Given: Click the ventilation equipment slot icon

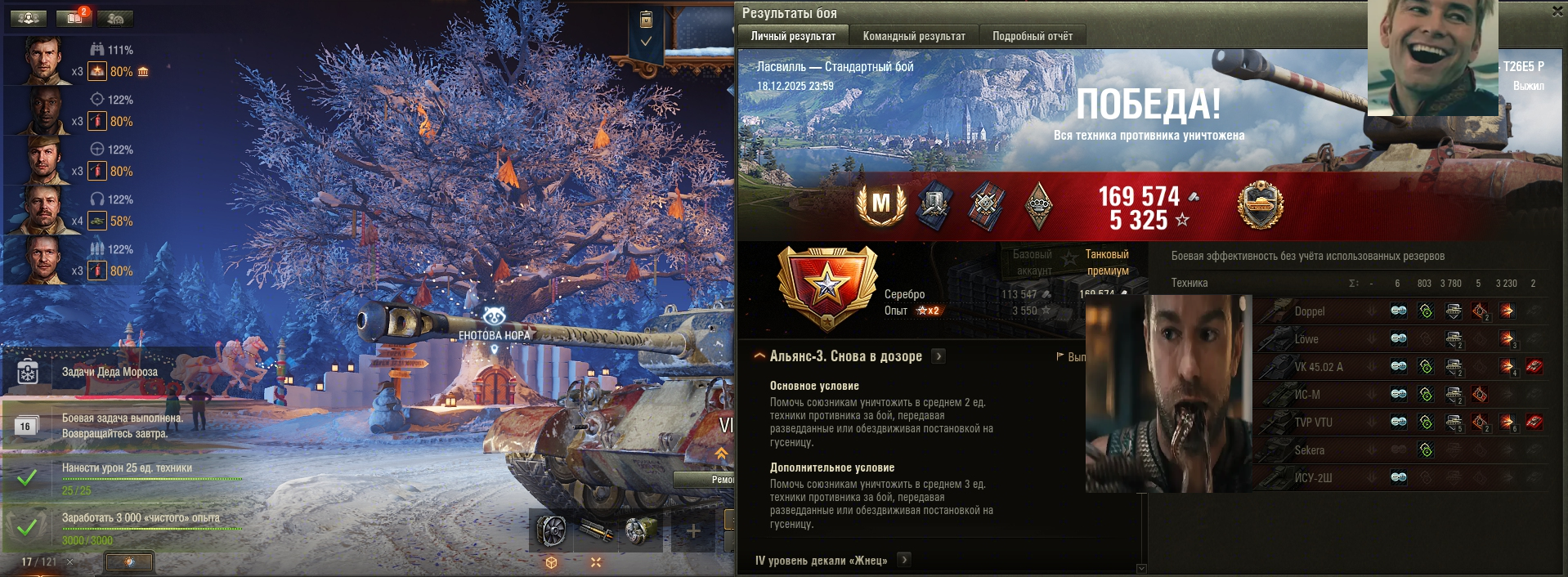Looking at the screenshot, I should (x=551, y=531).
